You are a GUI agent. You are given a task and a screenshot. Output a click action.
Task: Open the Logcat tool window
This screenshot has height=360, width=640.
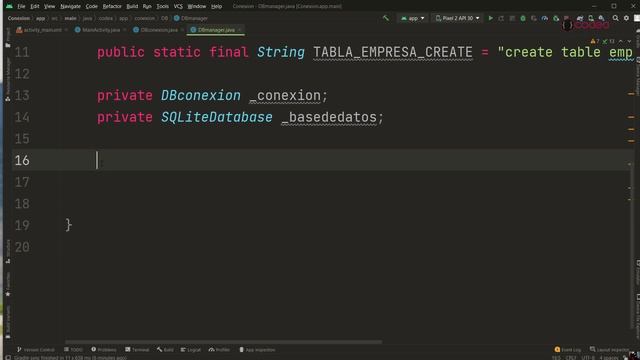click(x=191, y=350)
